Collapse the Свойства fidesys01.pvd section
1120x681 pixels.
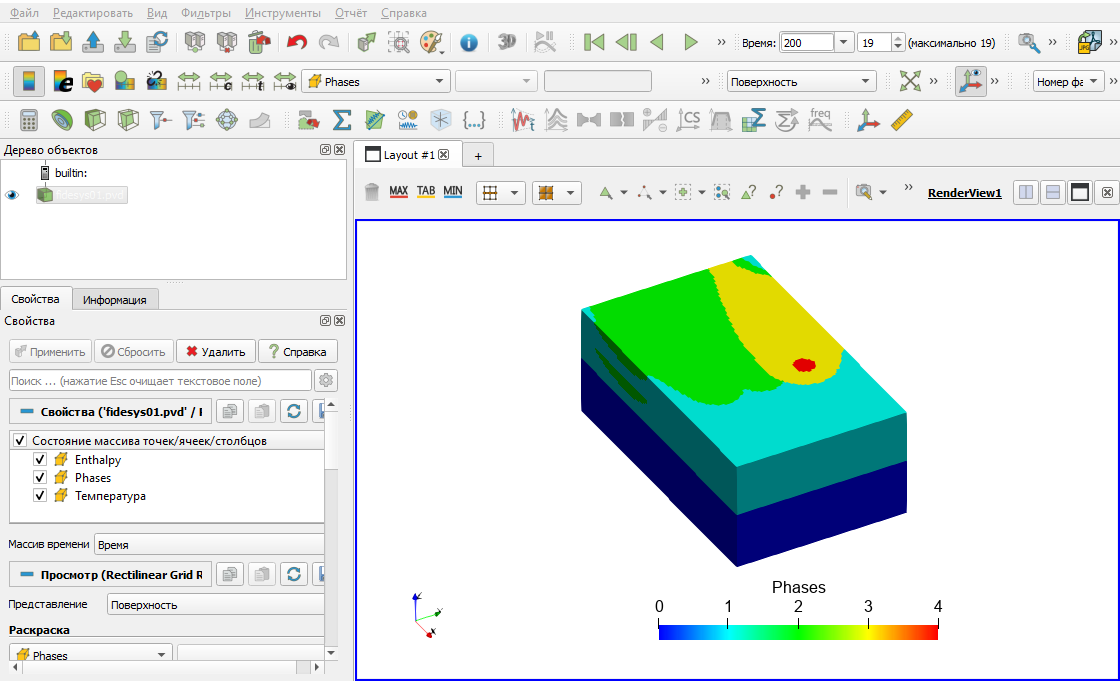pyautogui.click(x=27, y=412)
